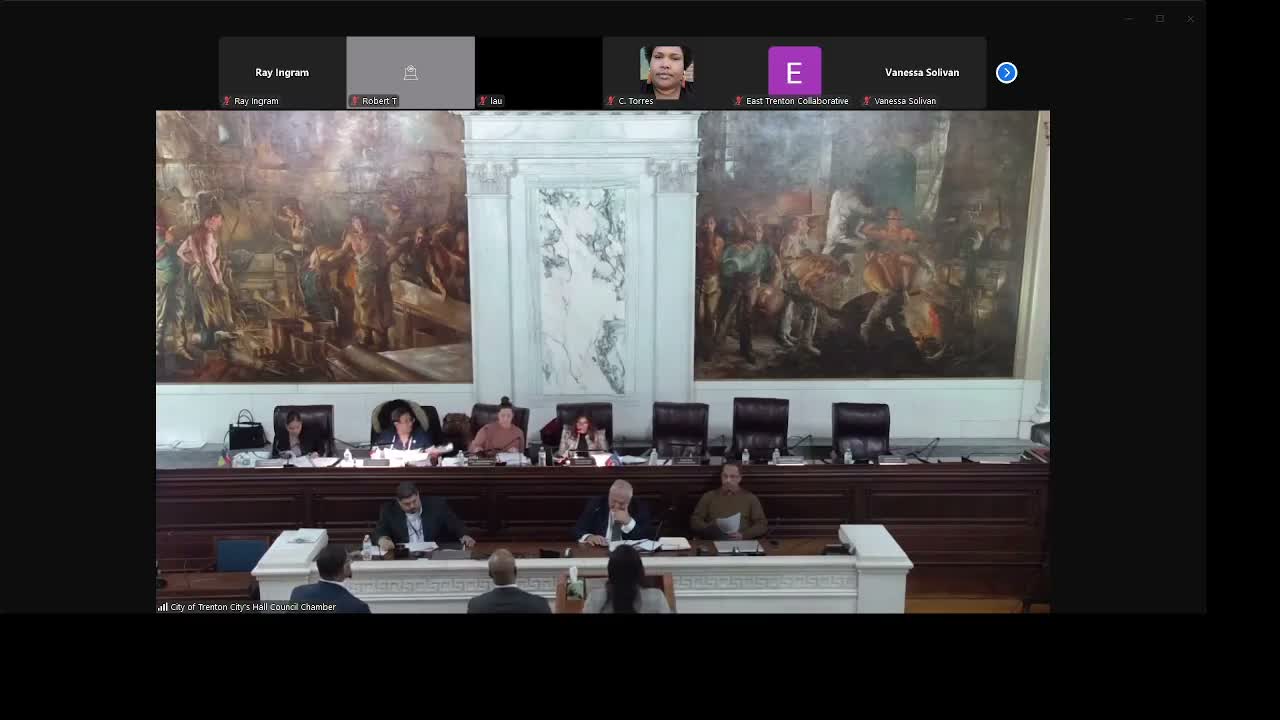Select Robert T's participant tile
Image resolution: width=1280 pixels, height=720 pixels.
[x=410, y=72]
